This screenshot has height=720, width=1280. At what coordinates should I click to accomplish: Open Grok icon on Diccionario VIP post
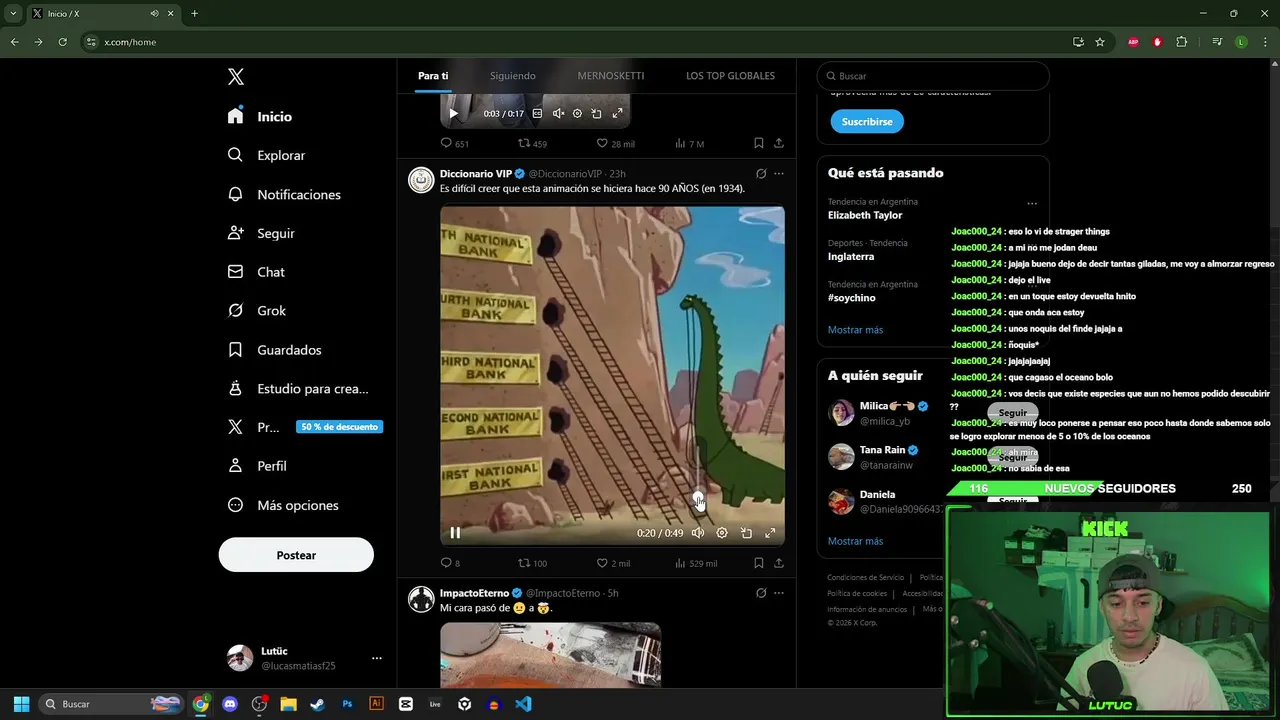761,173
